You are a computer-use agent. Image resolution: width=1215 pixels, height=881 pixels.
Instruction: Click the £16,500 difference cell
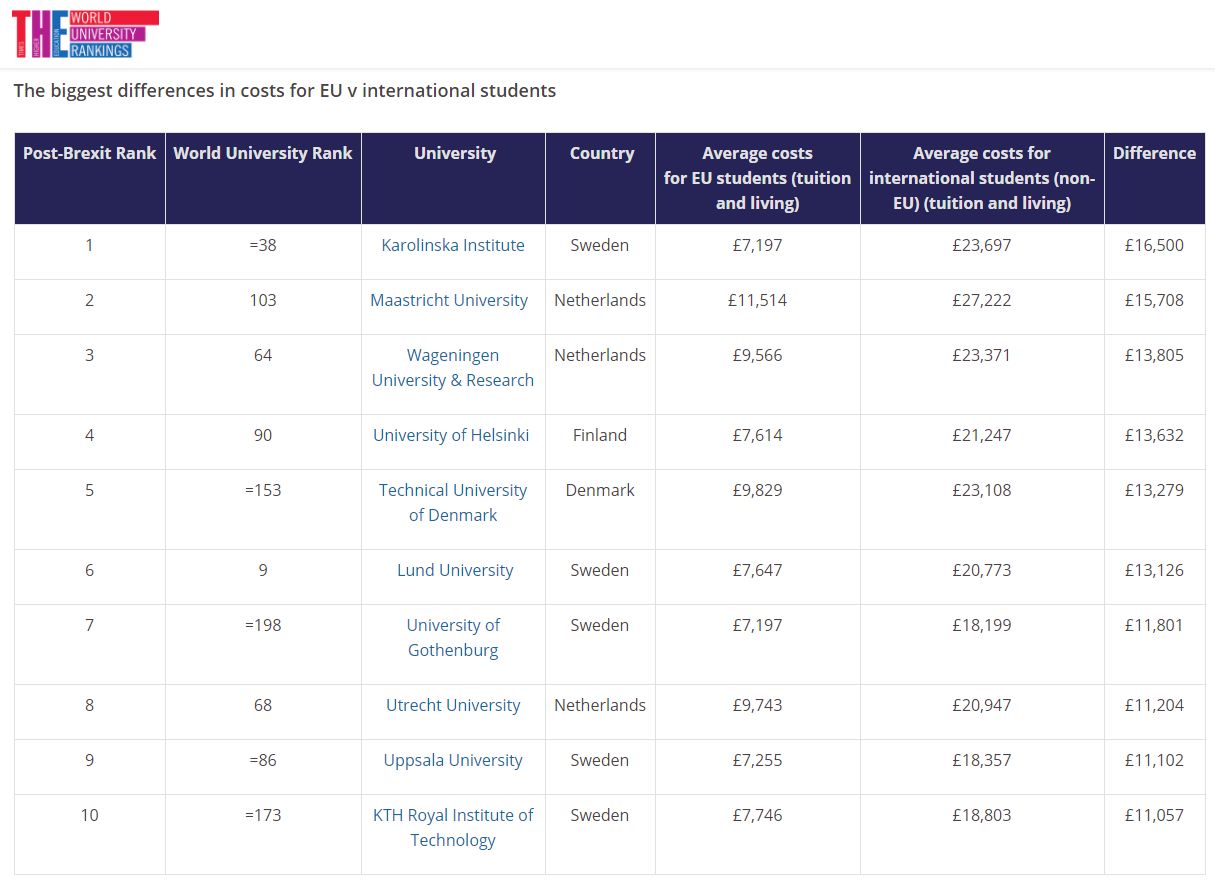click(1154, 245)
